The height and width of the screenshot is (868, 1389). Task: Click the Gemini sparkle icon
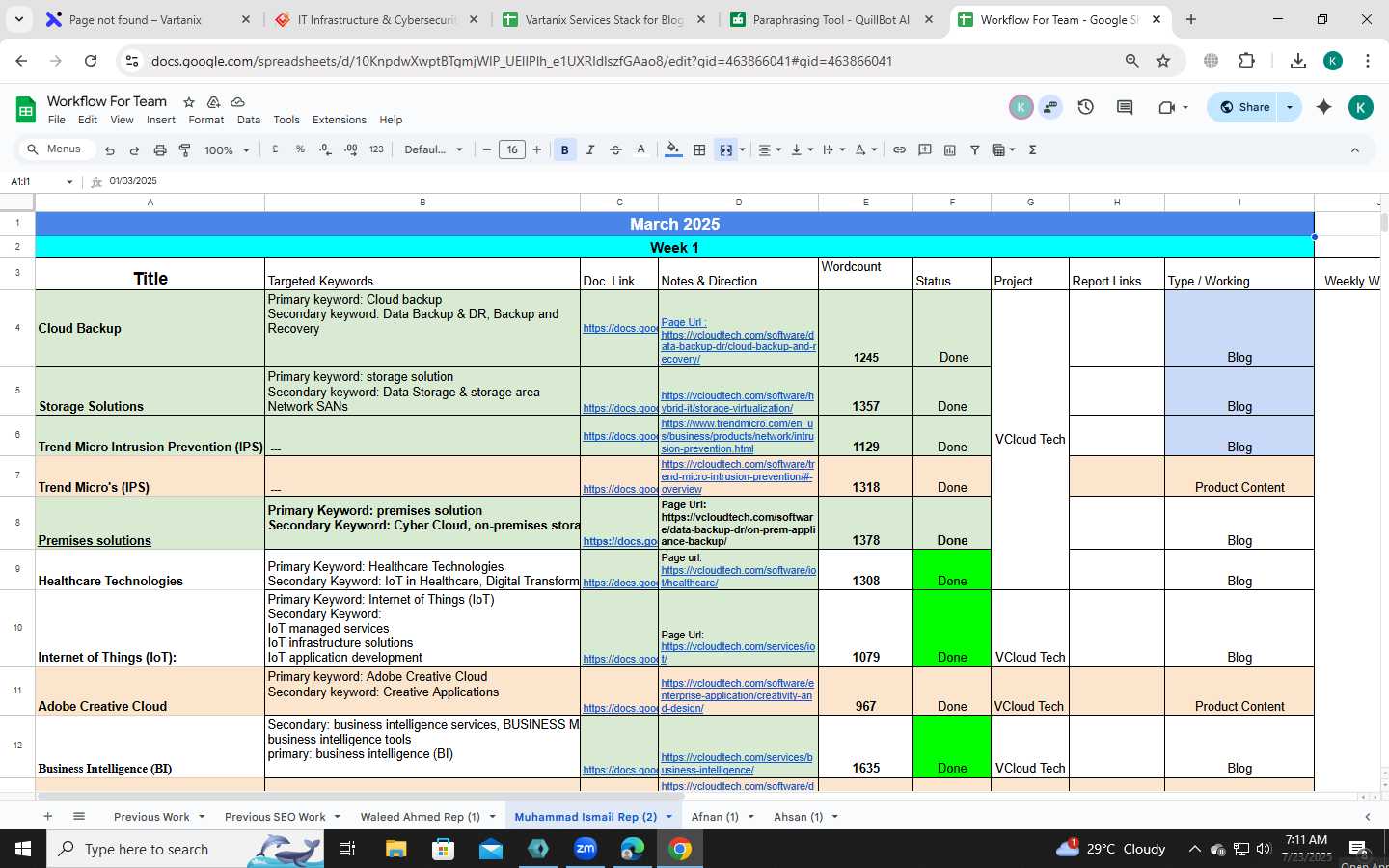coord(1323,107)
